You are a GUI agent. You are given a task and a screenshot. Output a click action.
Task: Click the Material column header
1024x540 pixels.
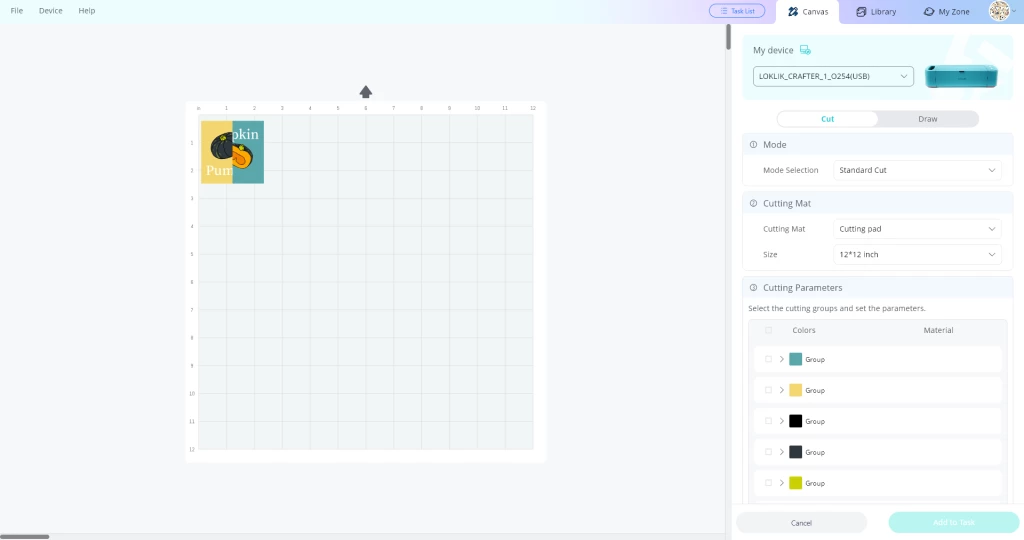point(938,330)
